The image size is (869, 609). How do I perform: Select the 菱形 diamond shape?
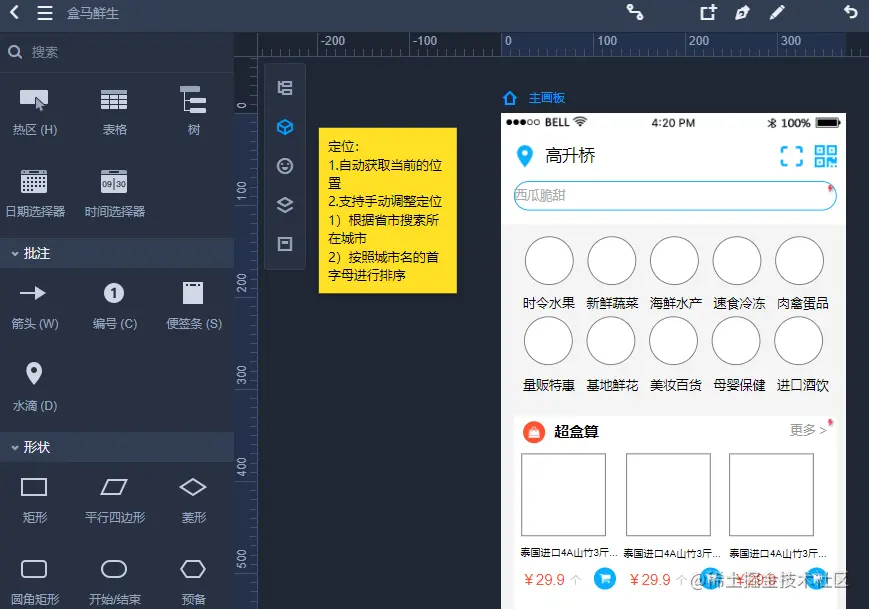pos(193,499)
